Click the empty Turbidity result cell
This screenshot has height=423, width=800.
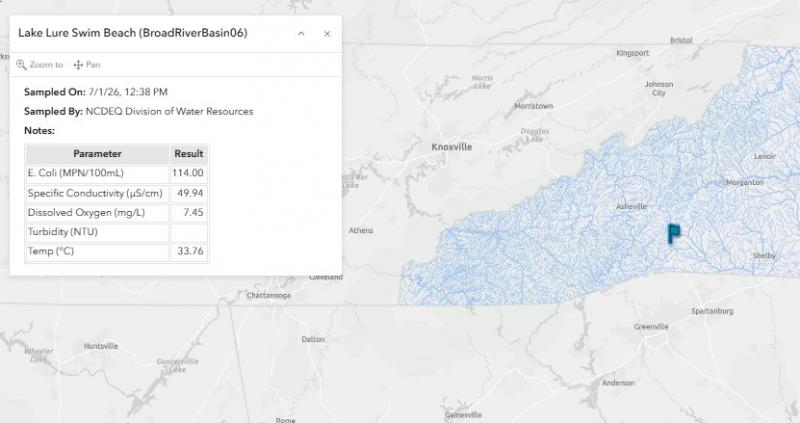189,232
